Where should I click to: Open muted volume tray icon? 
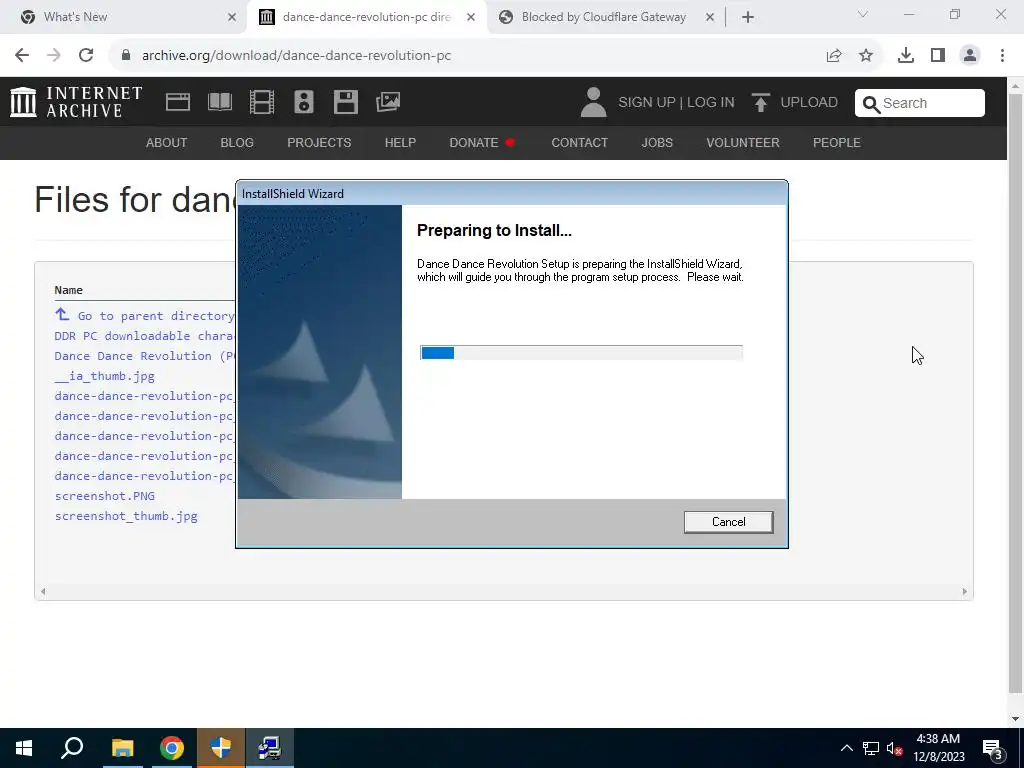coord(894,748)
